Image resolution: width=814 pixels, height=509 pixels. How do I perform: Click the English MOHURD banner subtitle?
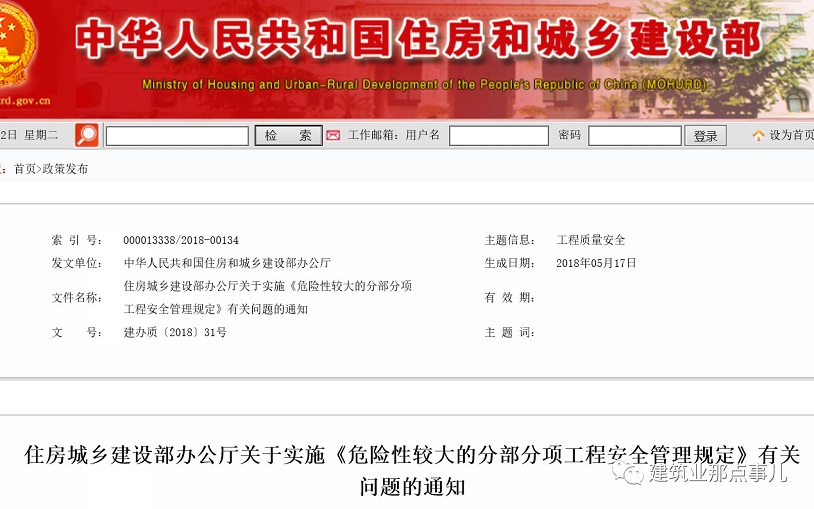(x=424, y=84)
